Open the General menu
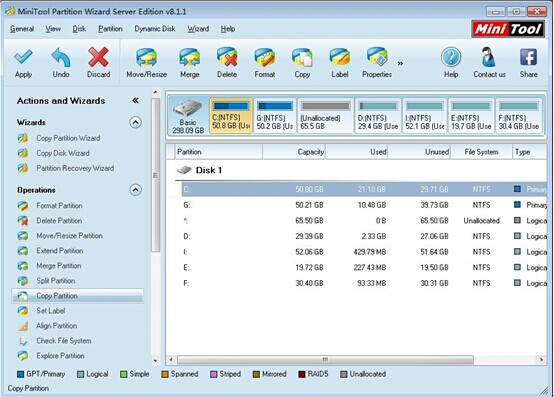The width and height of the screenshot is (554, 397). point(22,29)
